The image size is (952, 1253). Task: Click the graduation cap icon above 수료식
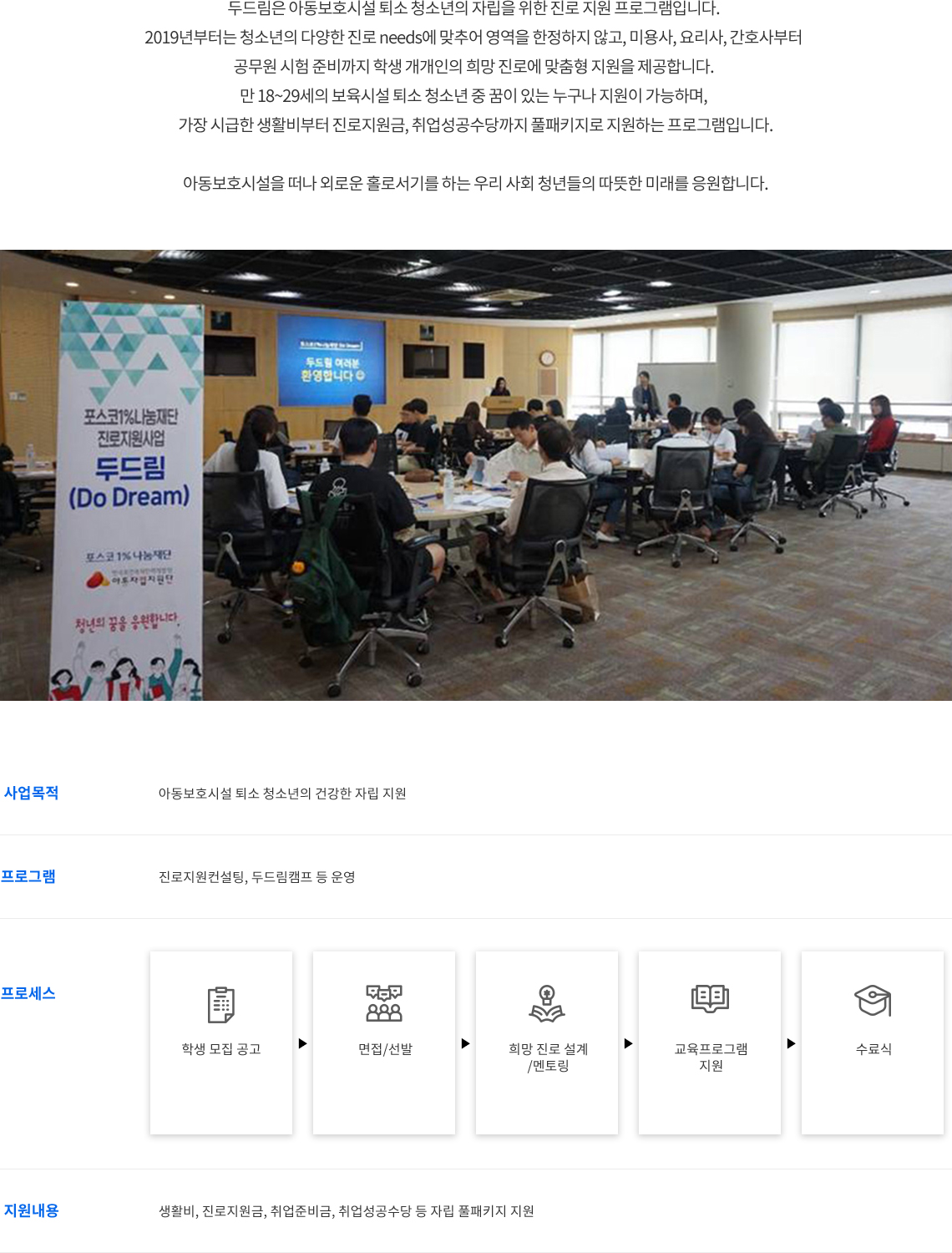click(873, 1001)
